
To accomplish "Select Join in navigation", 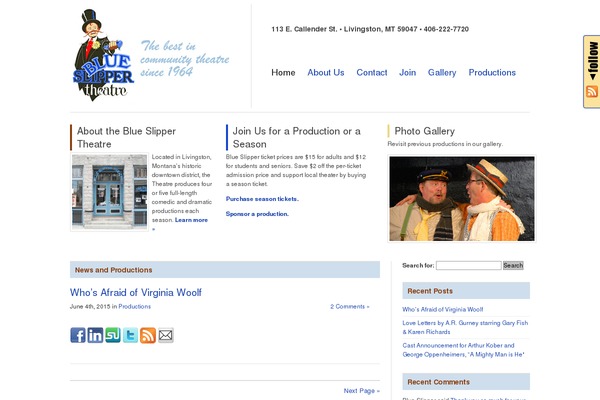I will click(408, 73).
